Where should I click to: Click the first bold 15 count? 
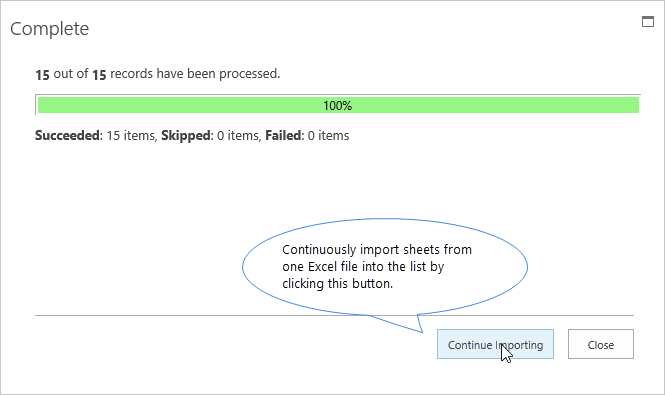tap(42, 75)
